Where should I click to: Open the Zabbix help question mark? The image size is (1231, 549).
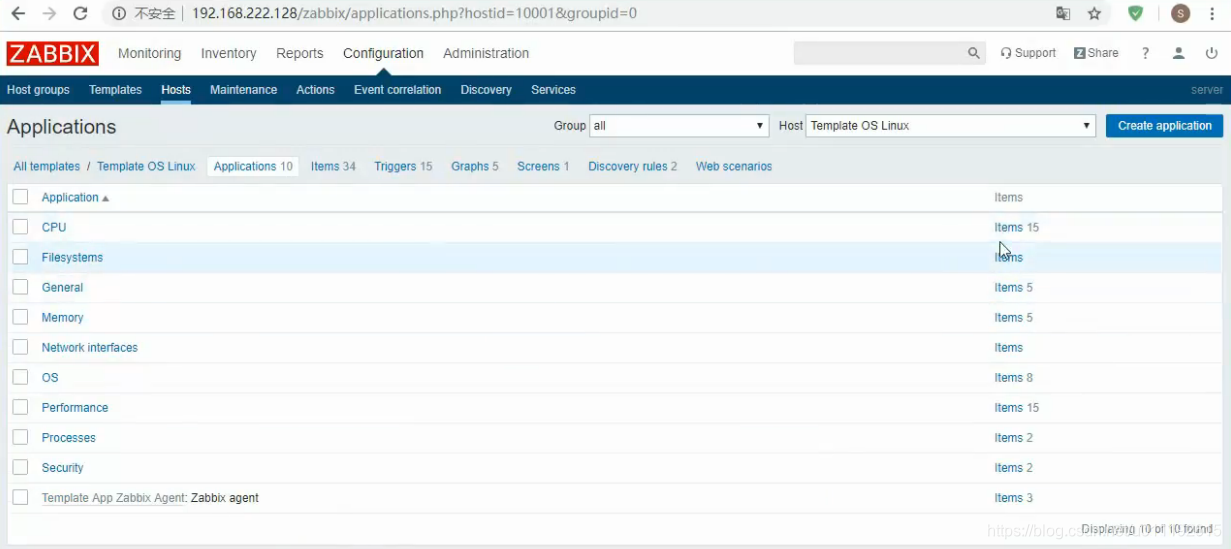[x=1145, y=54]
